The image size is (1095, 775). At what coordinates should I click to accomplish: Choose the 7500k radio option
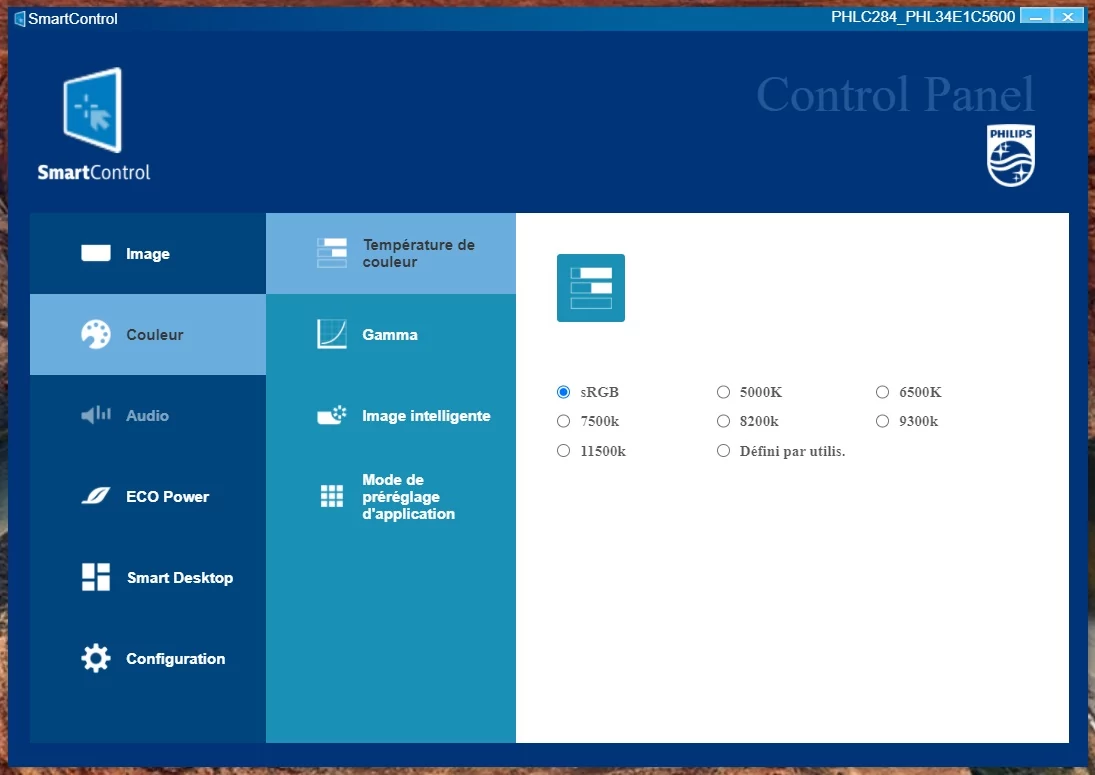click(564, 421)
